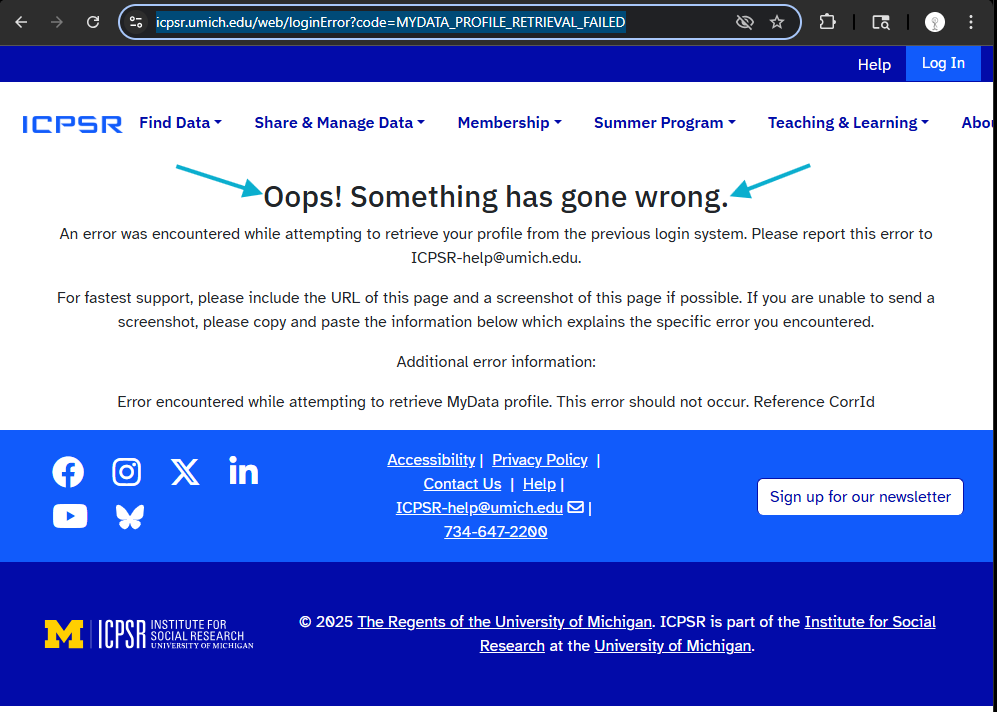Image resolution: width=997 pixels, height=712 pixels.
Task: Open the LinkedIn icon in footer
Action: 243,471
